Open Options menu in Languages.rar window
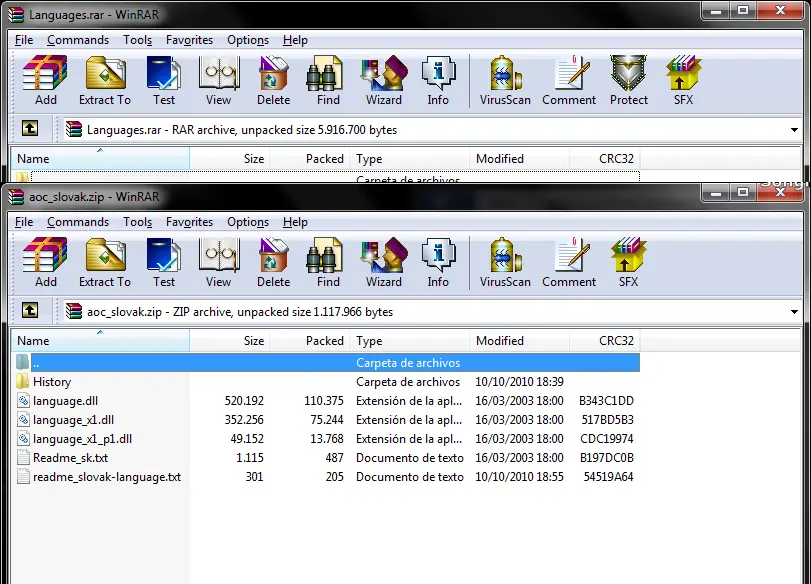Screen dimensions: 811x584 pos(248,40)
